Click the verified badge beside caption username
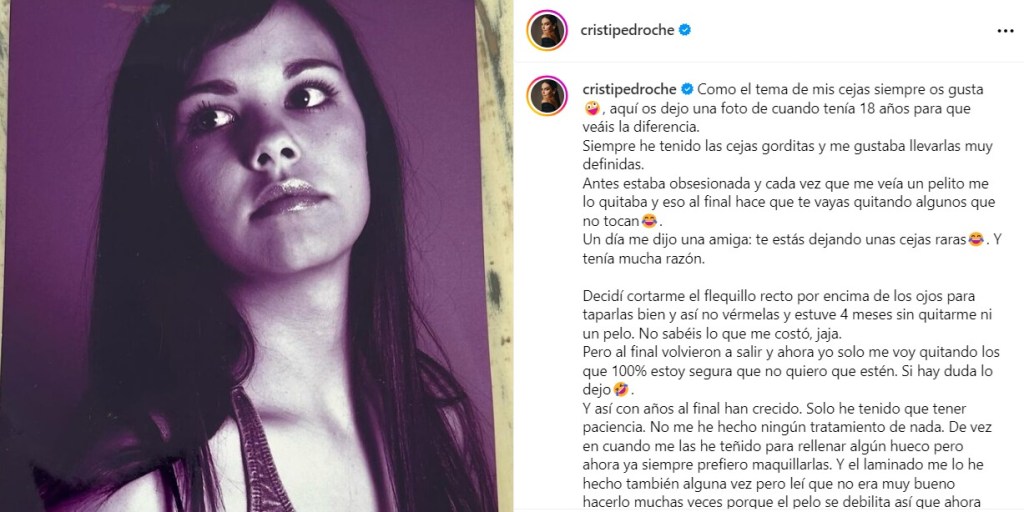The width and height of the screenshot is (1024, 512). (x=687, y=88)
